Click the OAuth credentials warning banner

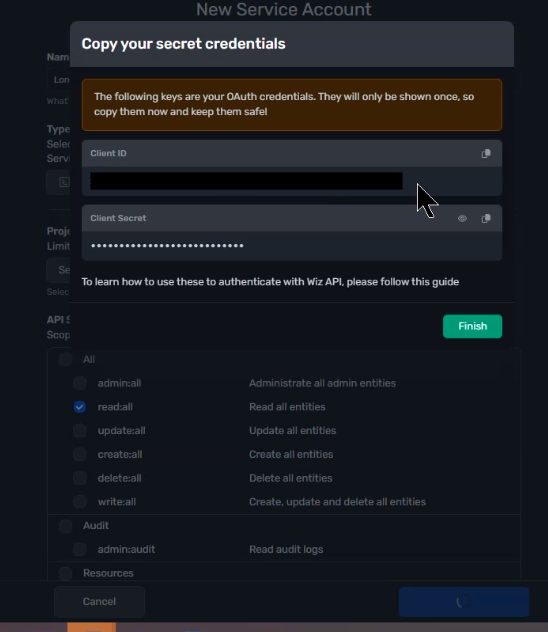[292, 104]
